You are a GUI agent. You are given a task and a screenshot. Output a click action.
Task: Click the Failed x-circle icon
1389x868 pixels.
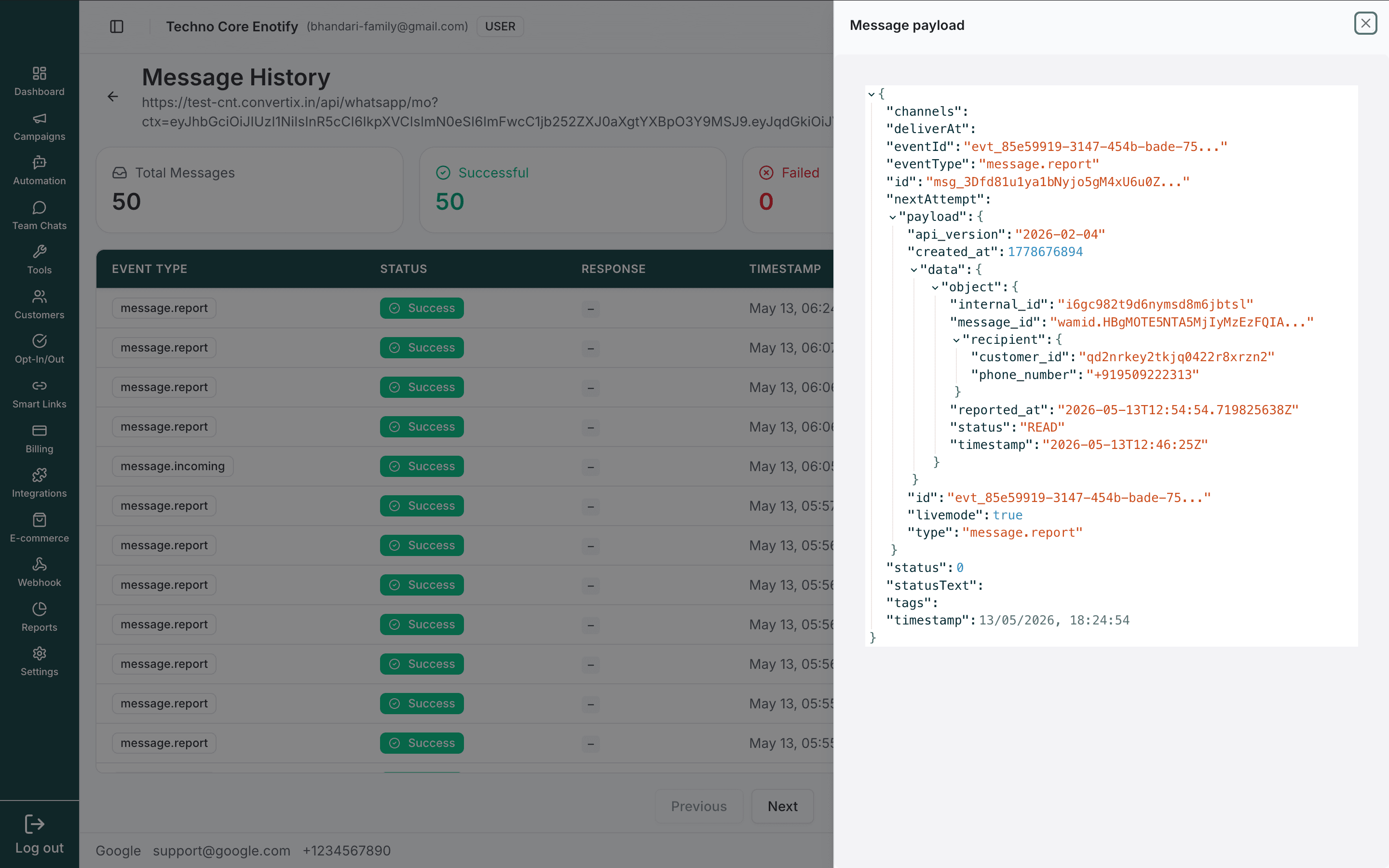pyautogui.click(x=766, y=173)
